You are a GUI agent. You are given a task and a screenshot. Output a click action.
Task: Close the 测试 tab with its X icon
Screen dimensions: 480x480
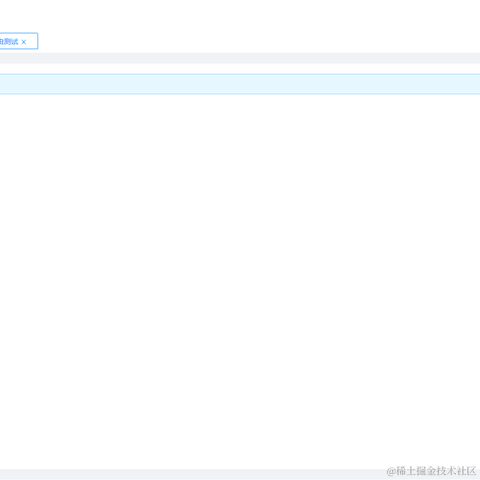pos(24,42)
